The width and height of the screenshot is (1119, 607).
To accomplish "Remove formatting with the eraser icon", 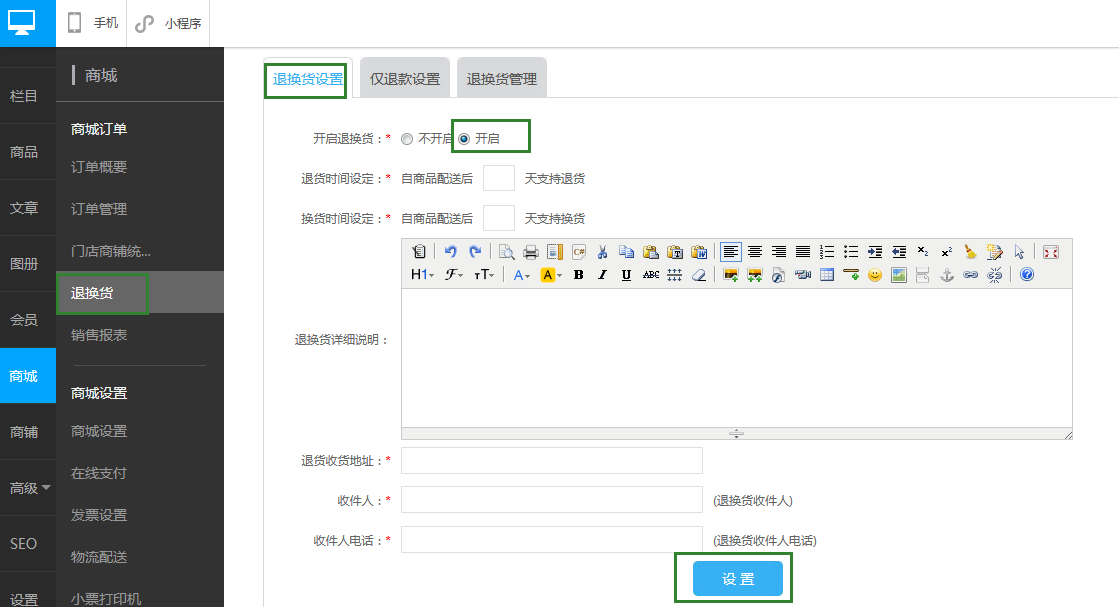I will pyautogui.click(x=699, y=275).
